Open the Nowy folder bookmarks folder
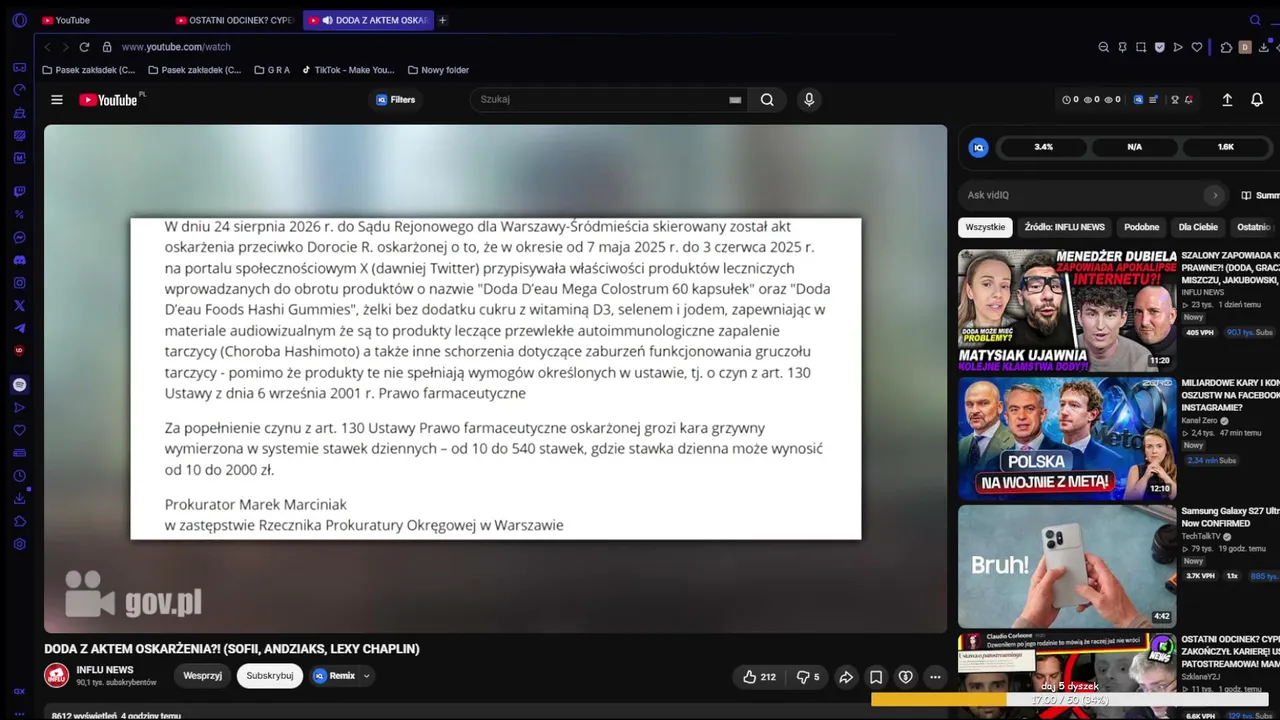The width and height of the screenshot is (1280, 720). pos(438,70)
